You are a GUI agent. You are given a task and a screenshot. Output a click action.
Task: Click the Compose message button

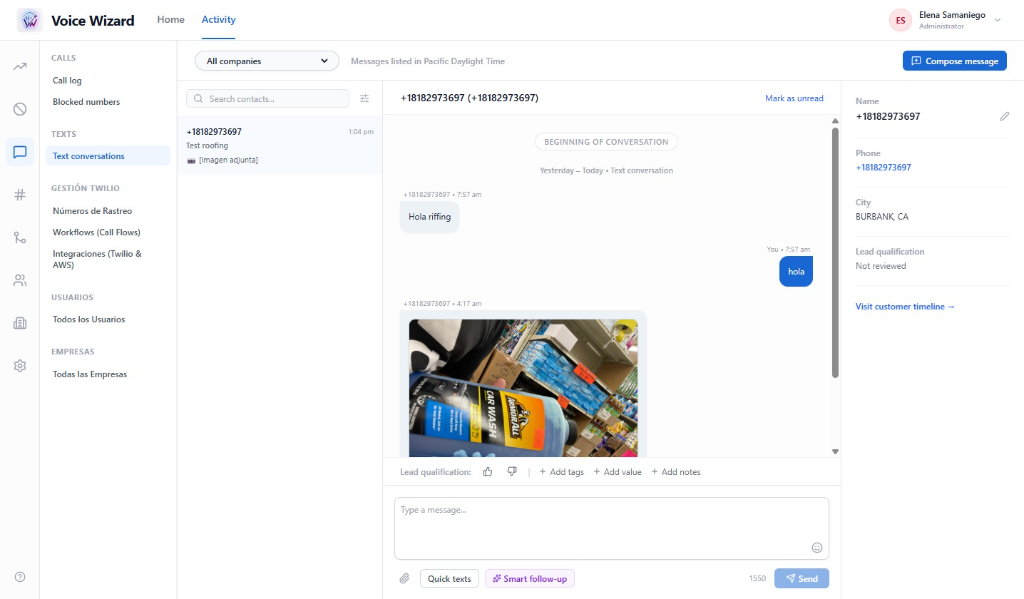955,61
